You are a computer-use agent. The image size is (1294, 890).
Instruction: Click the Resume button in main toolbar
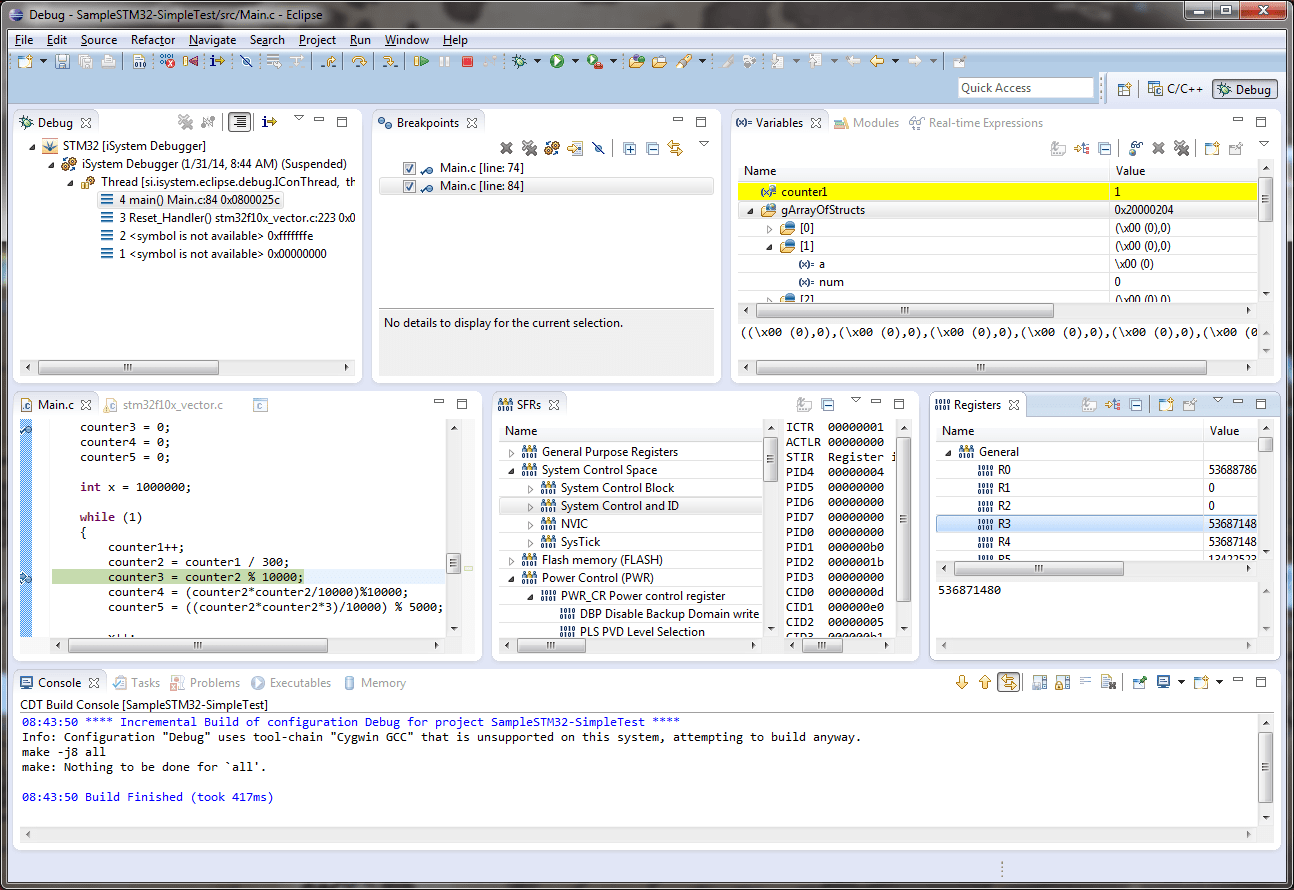(x=421, y=62)
